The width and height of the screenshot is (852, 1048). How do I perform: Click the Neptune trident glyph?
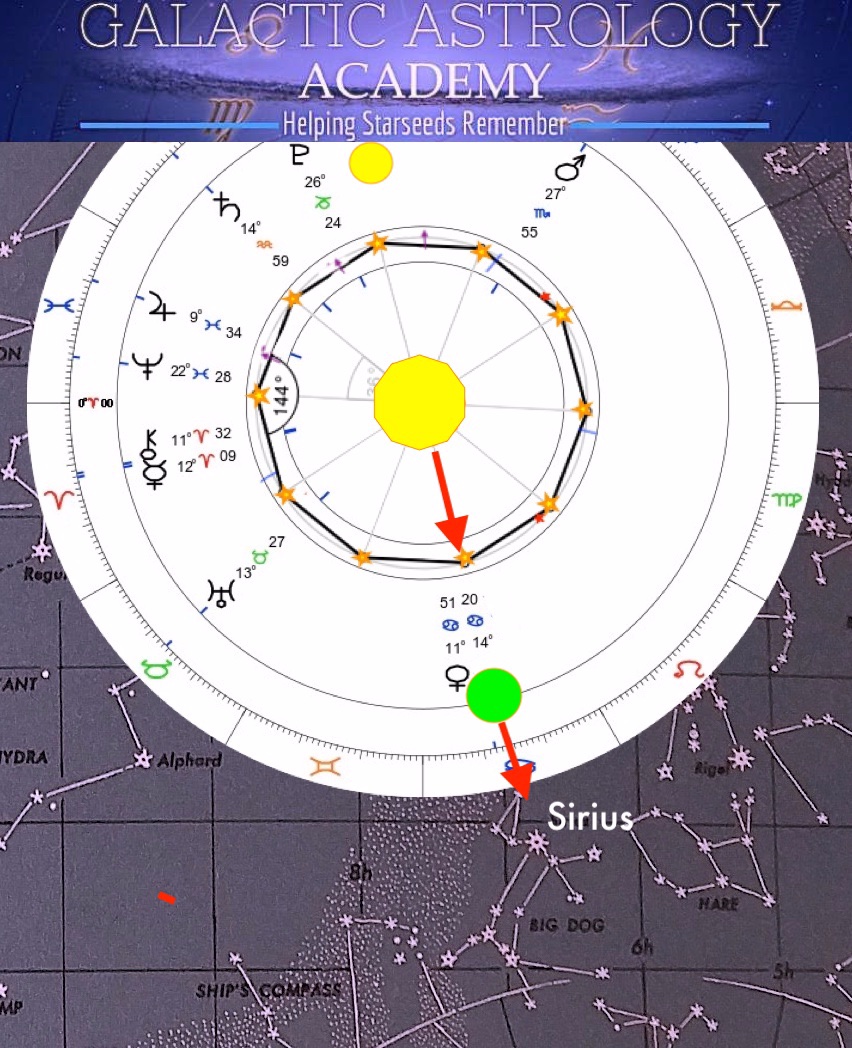point(148,365)
